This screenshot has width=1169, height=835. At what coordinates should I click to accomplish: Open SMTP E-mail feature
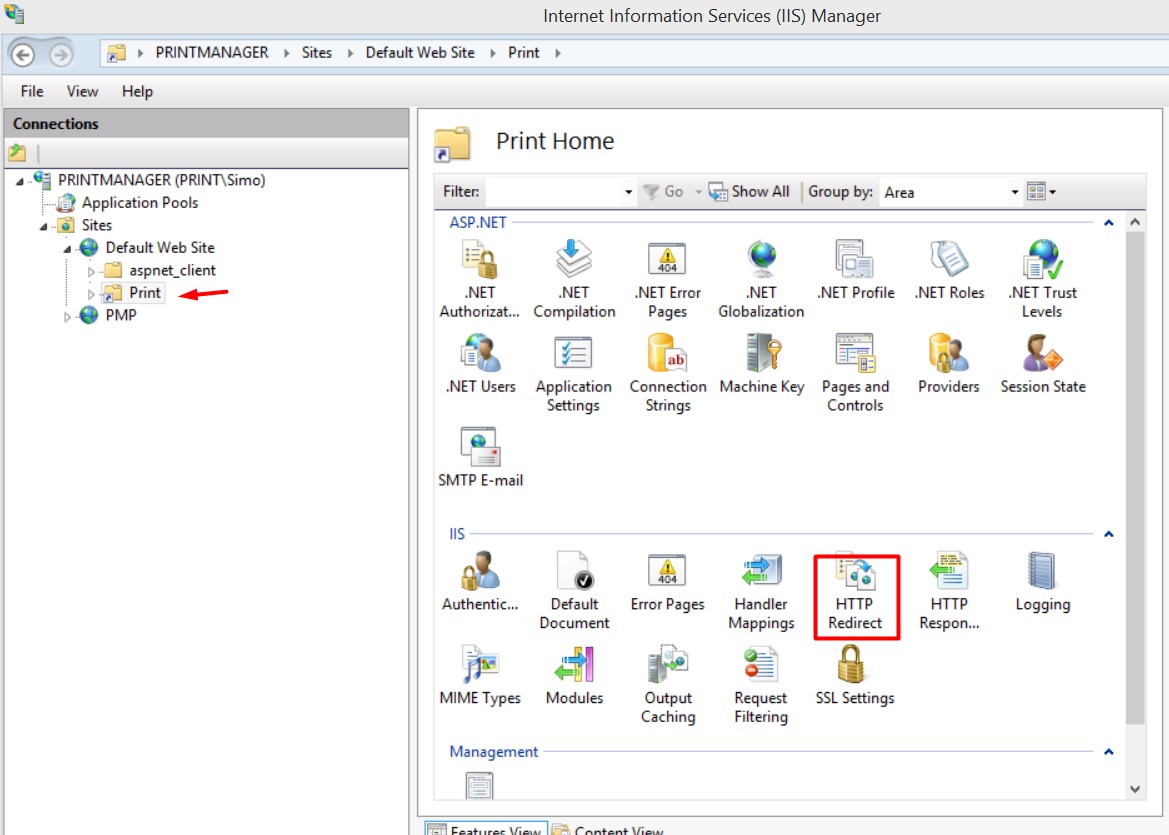480,458
